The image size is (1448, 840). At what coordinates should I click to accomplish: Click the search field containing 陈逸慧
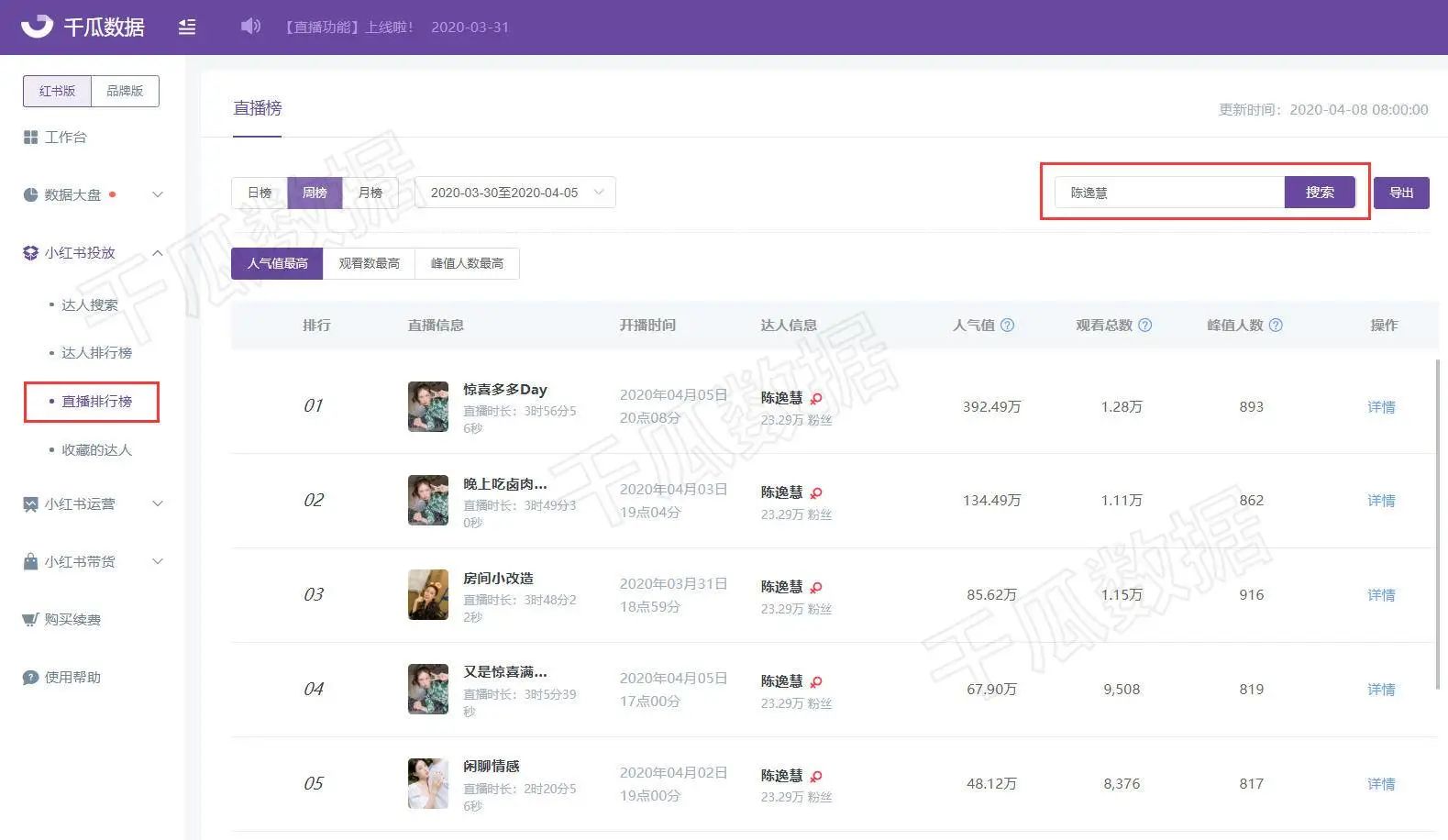pos(1169,193)
